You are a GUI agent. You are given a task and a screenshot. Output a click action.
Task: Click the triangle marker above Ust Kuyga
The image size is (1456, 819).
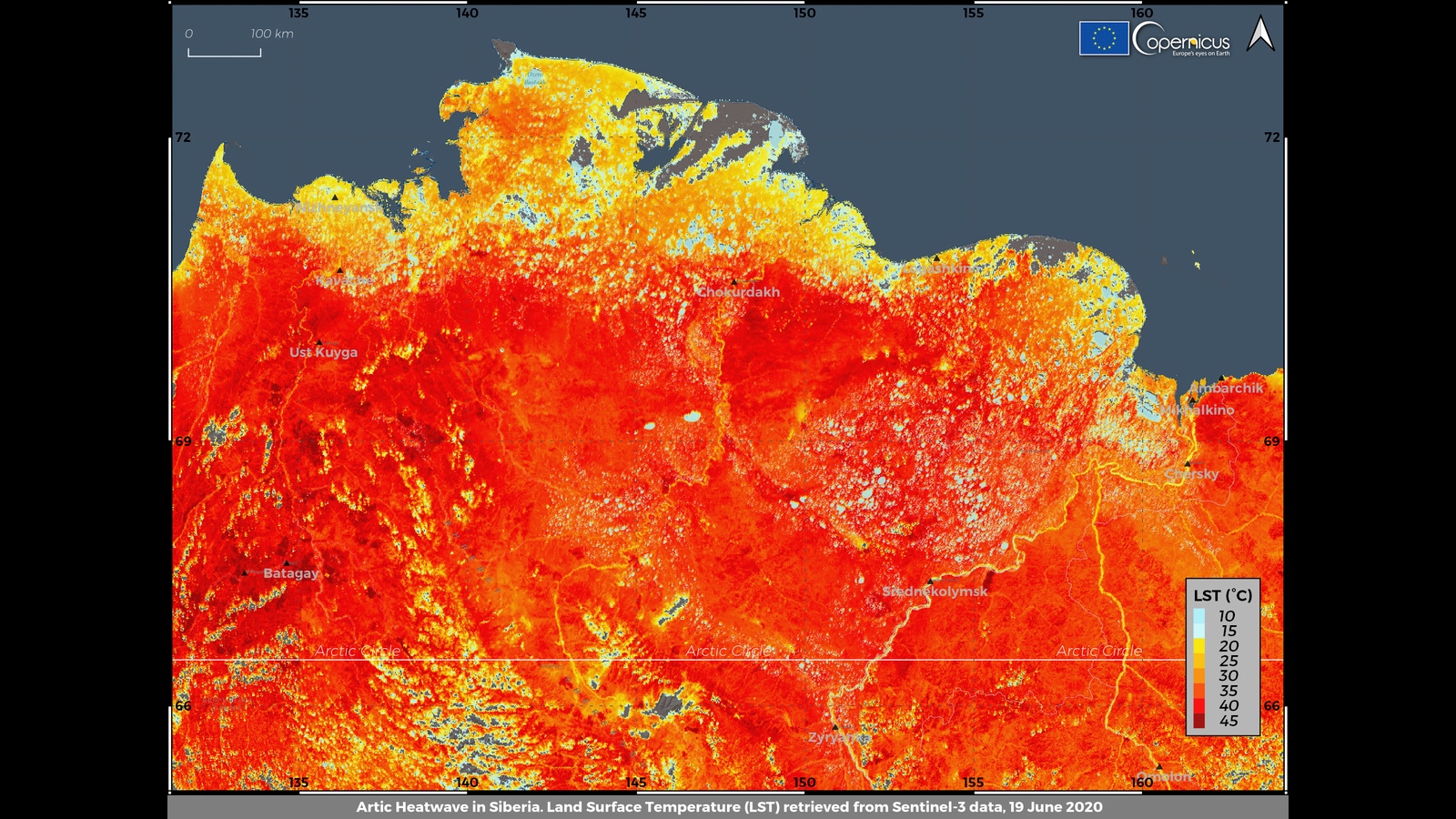(x=318, y=342)
